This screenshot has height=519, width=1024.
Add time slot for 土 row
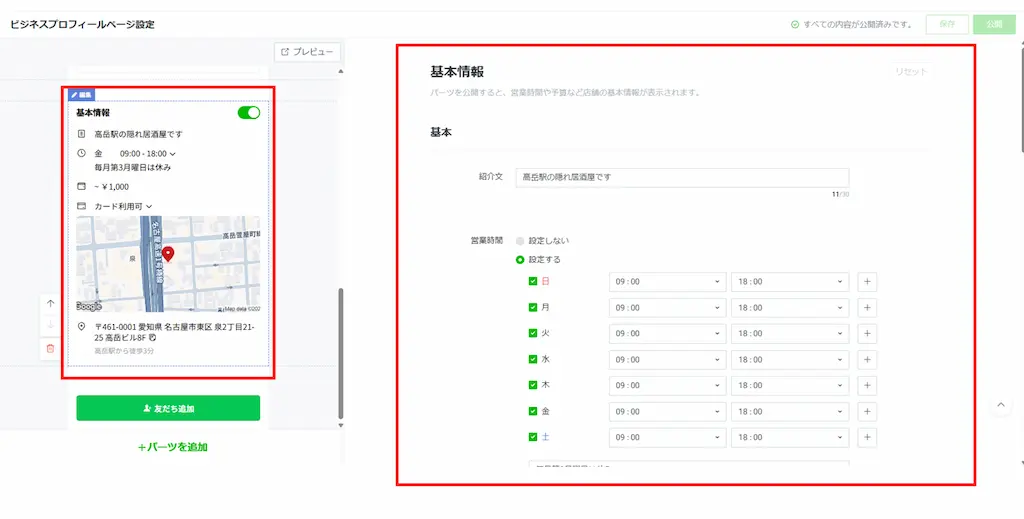pos(867,437)
